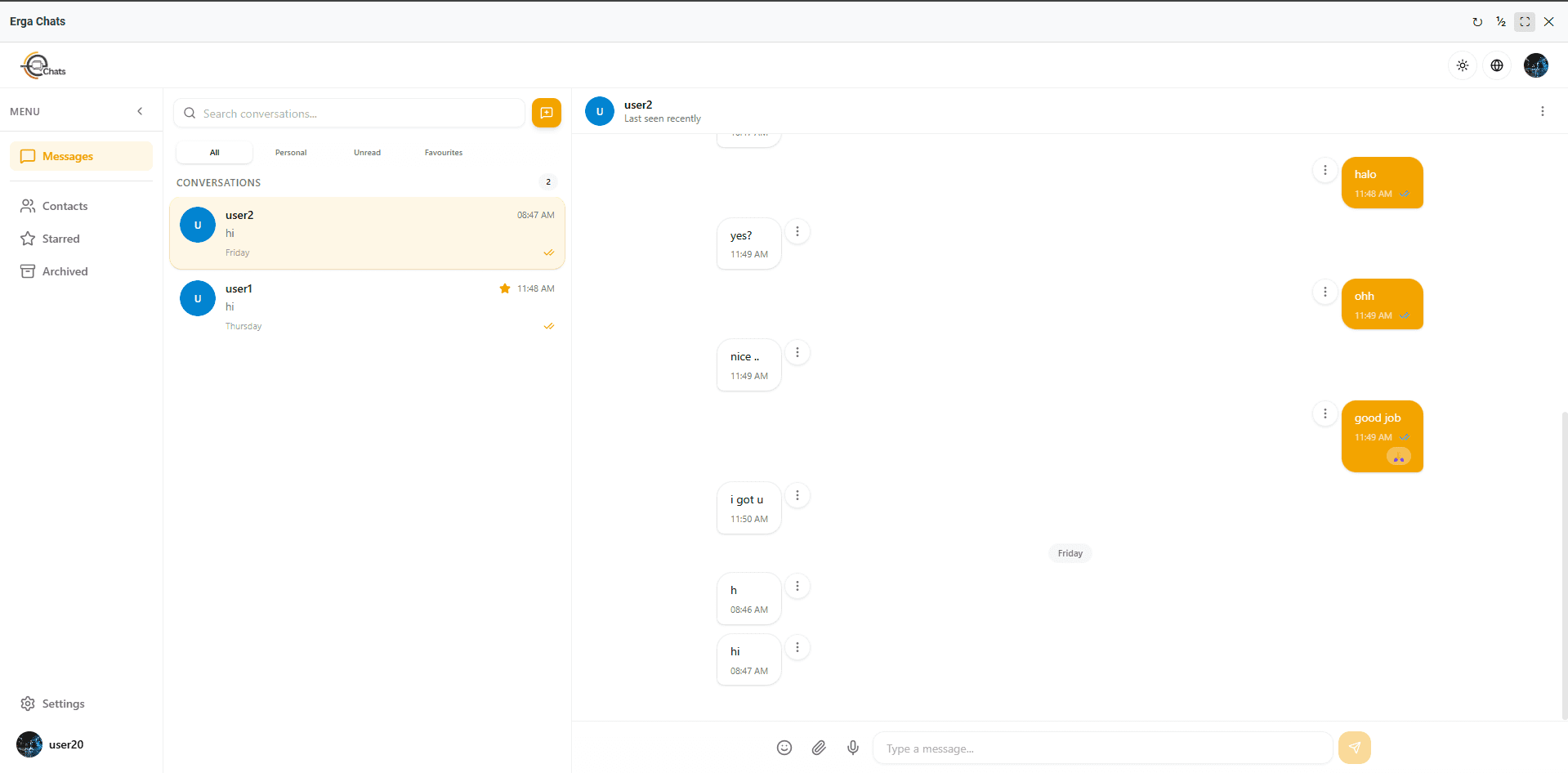Click the half-size icon in the title bar
The width and height of the screenshot is (1568, 773).
click(x=1501, y=22)
